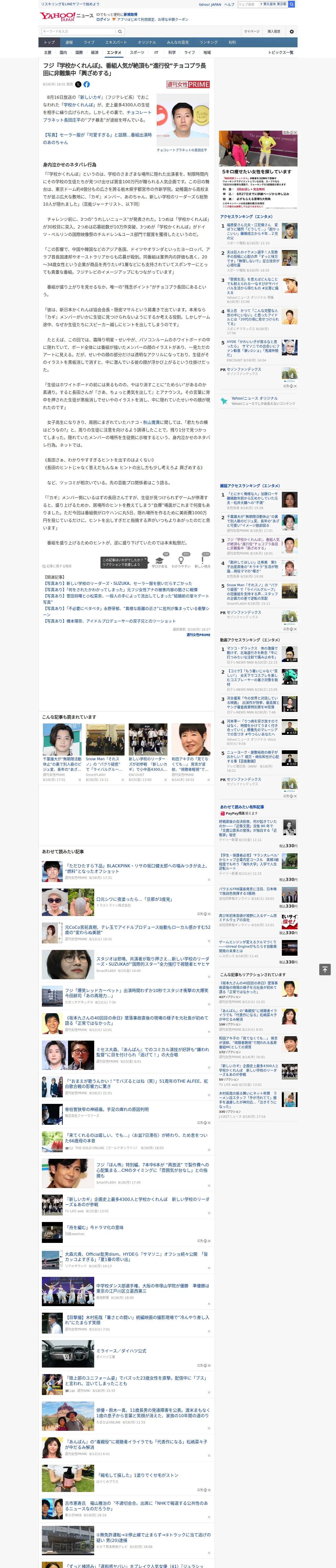This screenshot has width=336, height=1568.
Task: Open the ランキング navigation tab
Action: (209, 43)
